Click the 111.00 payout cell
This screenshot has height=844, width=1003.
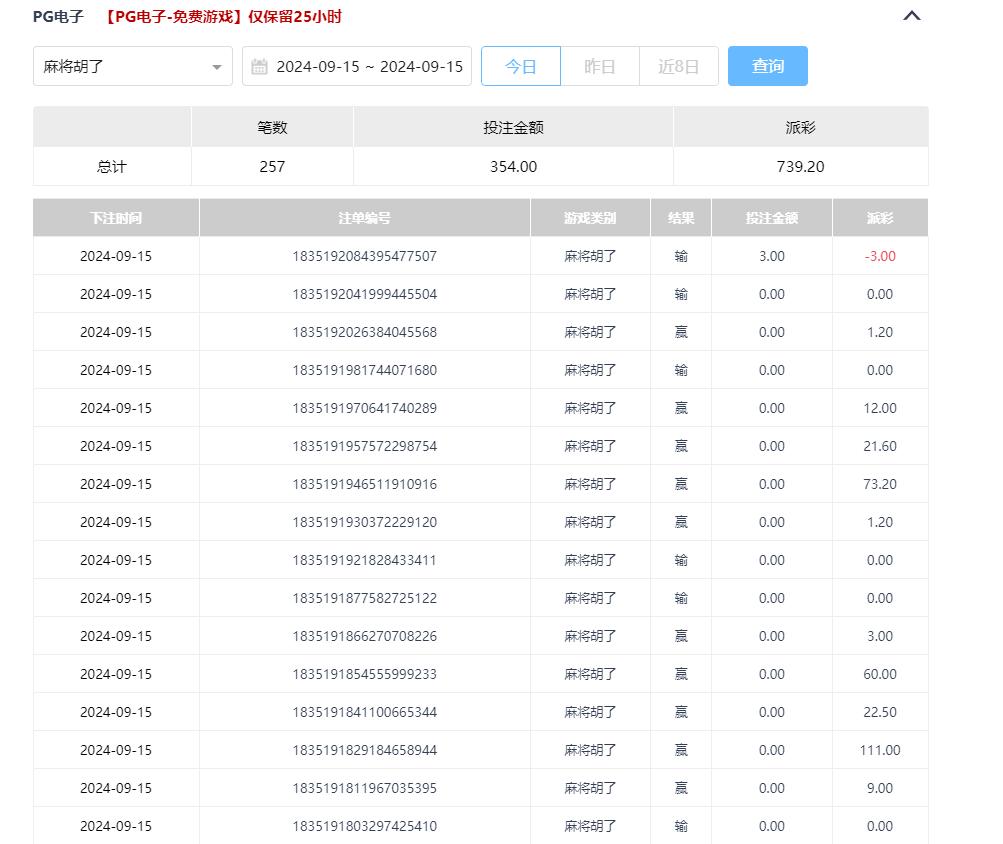pos(880,750)
